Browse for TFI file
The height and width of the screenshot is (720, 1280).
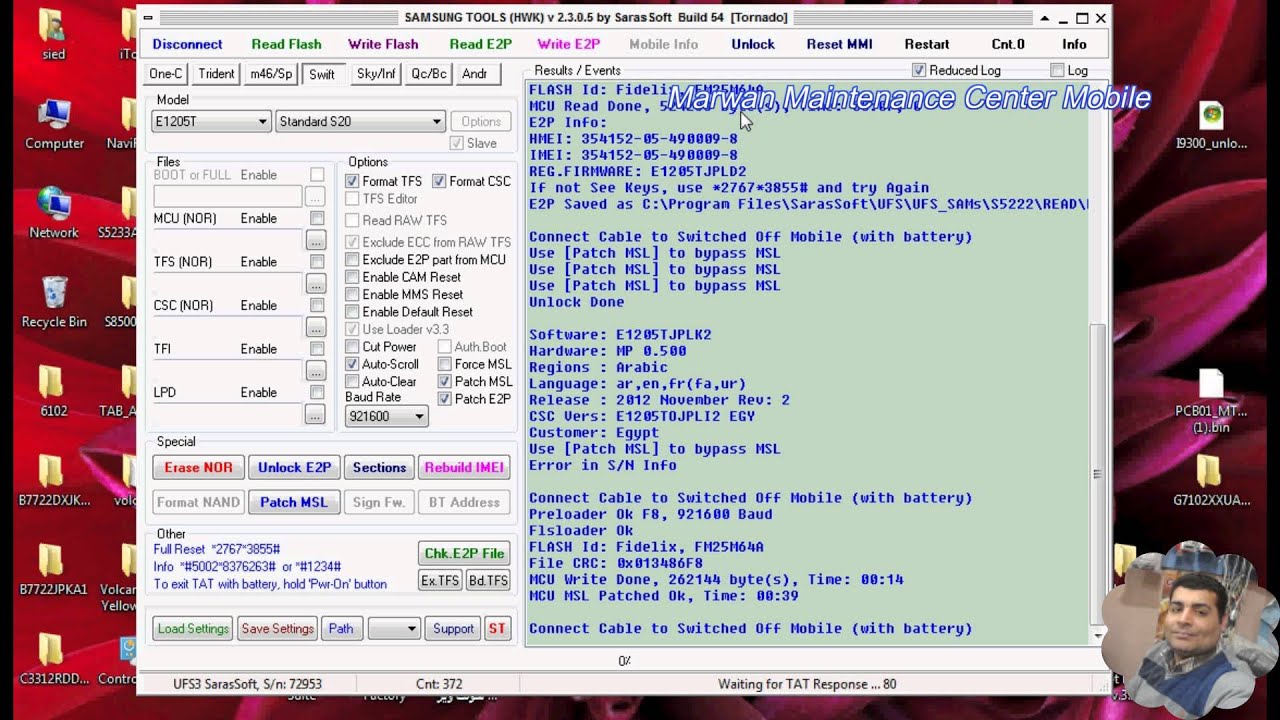click(x=315, y=371)
